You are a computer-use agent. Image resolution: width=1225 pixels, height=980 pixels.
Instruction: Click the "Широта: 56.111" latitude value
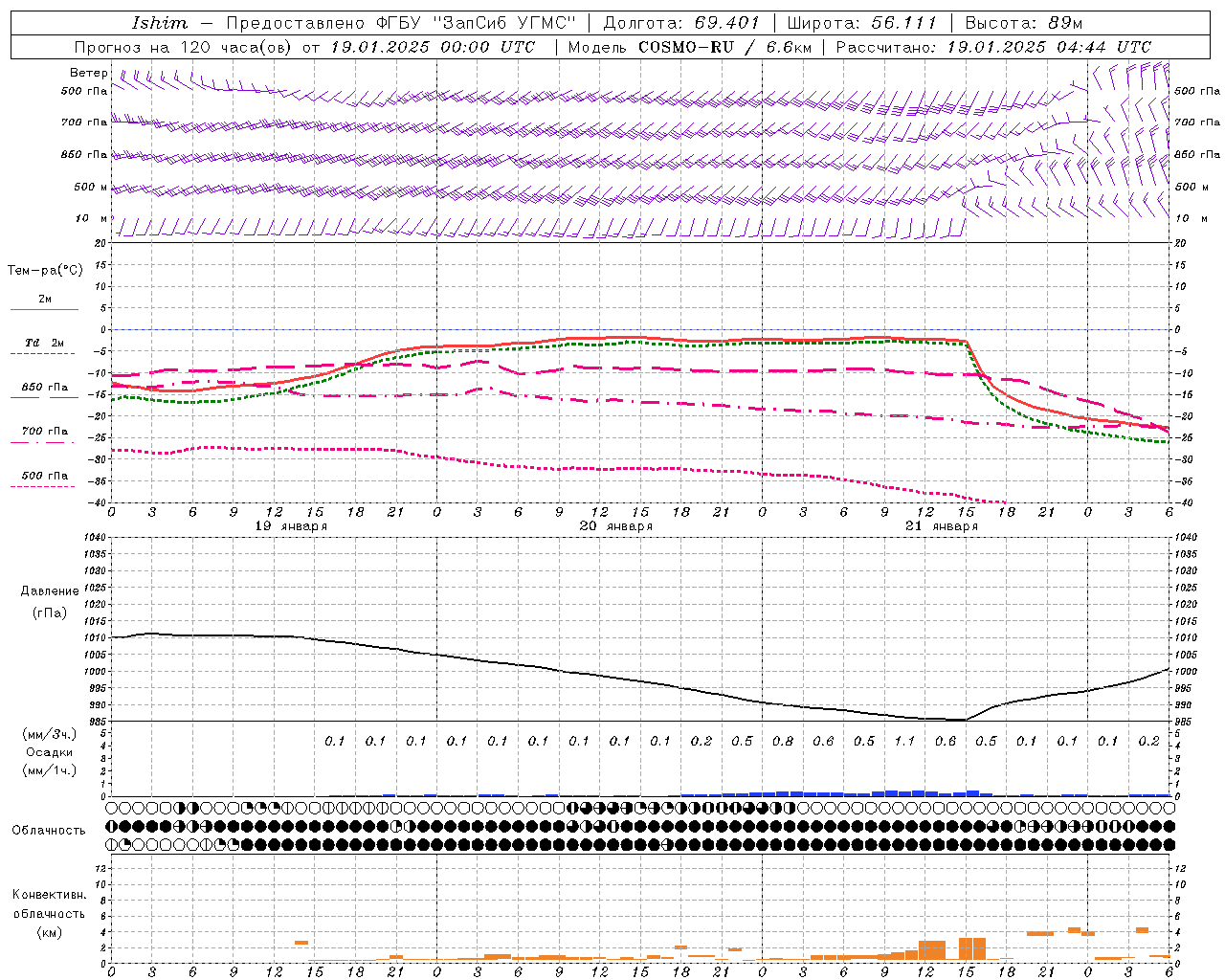coord(861,23)
